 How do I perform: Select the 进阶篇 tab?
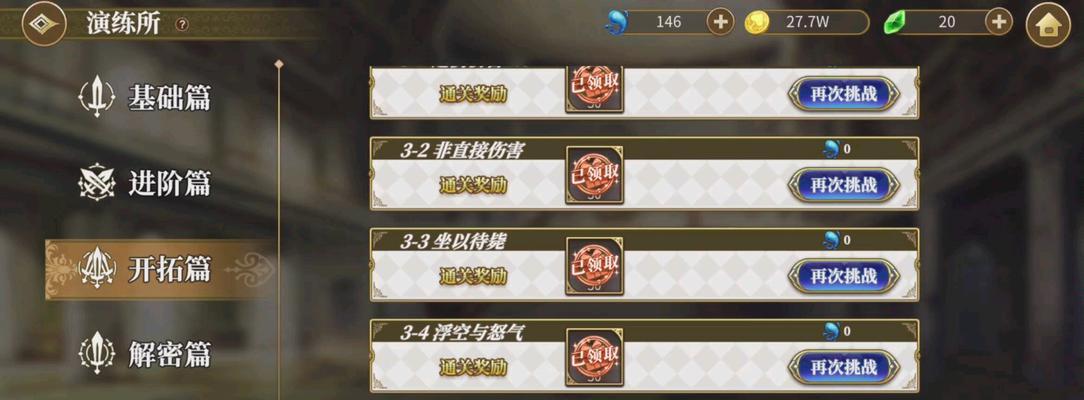[x=145, y=184]
